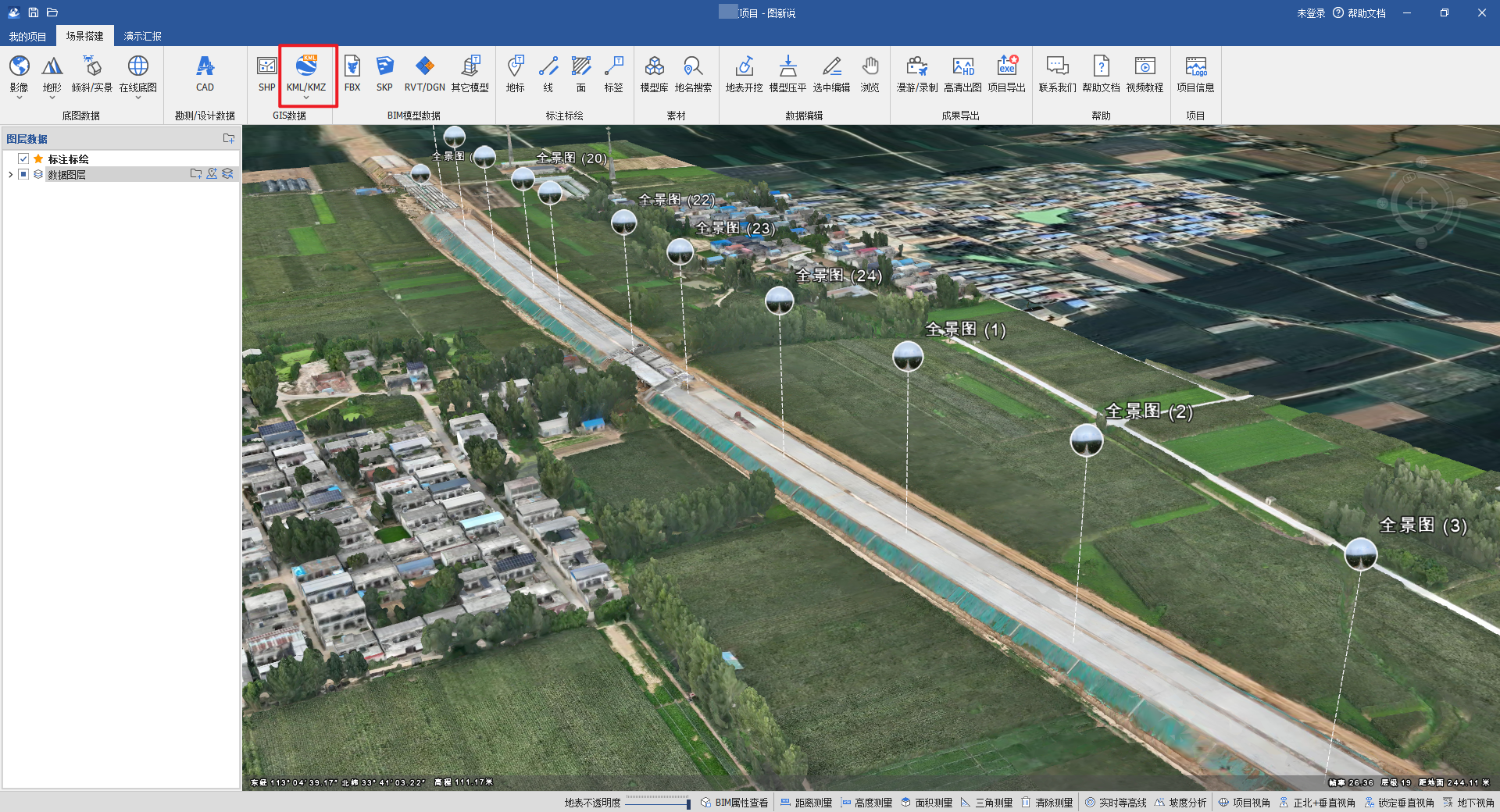Toggle the 数据图层 layer checkbox
Viewport: 1500px width, 812px height.
pos(23,174)
